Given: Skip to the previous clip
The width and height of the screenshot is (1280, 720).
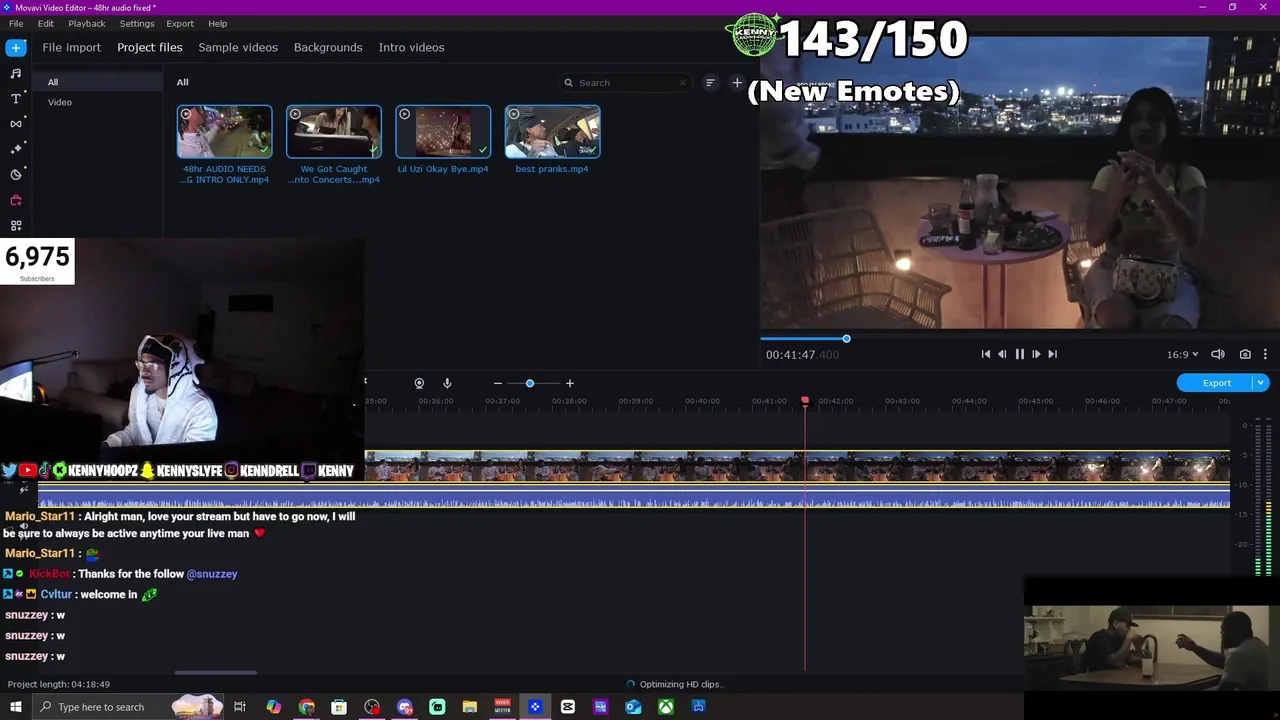Looking at the screenshot, I should 986,354.
